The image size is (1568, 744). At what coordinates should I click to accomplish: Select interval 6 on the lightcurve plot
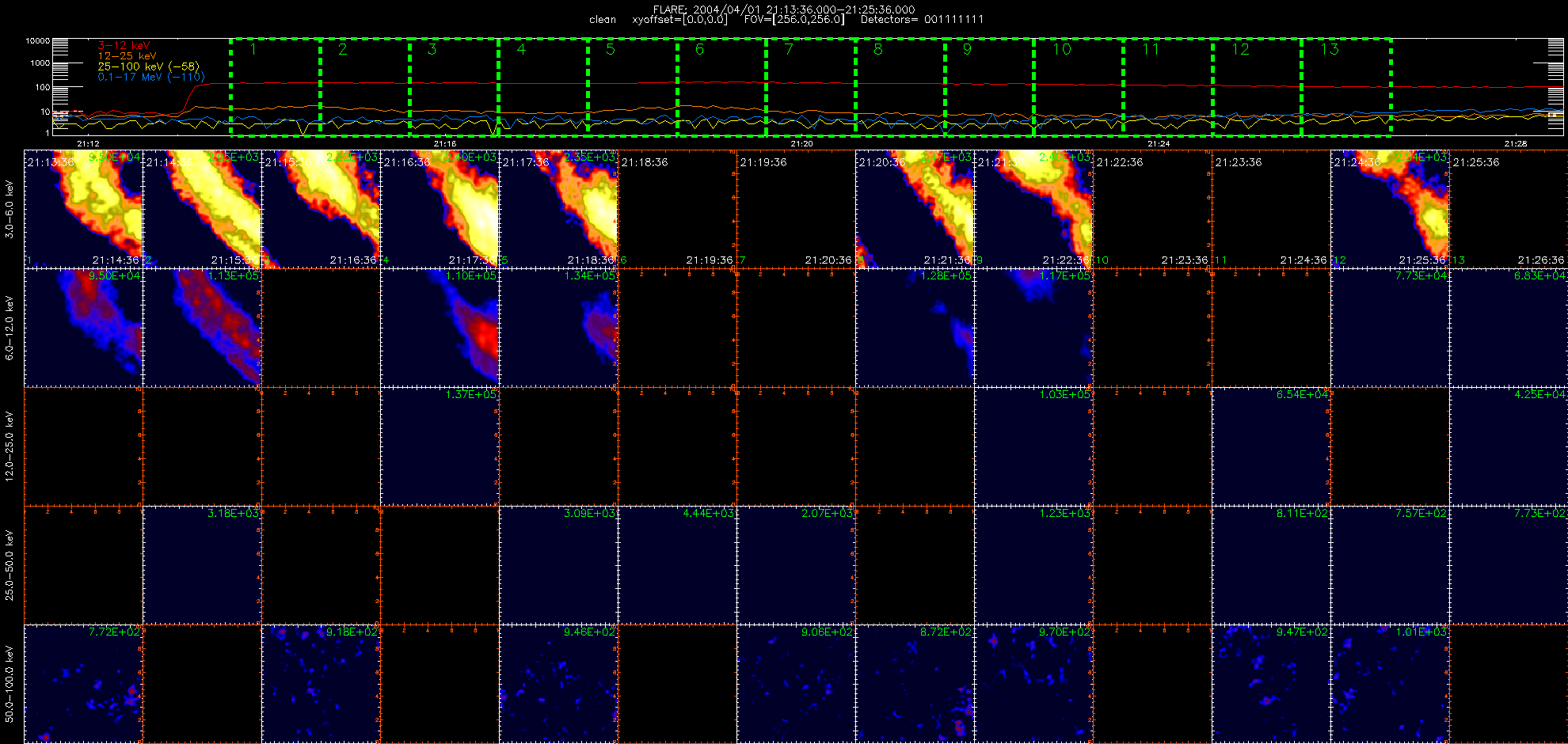coord(721,87)
